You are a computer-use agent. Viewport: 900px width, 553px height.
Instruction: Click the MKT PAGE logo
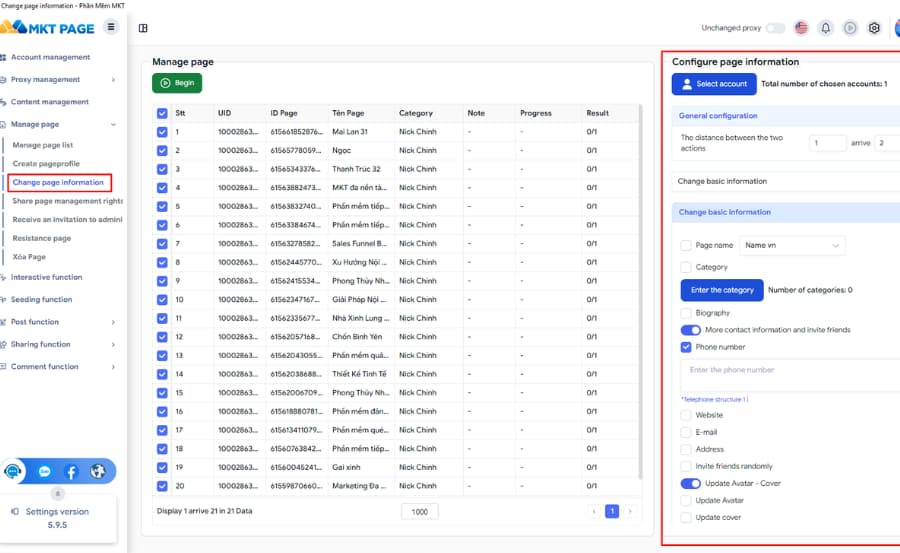pos(47,28)
